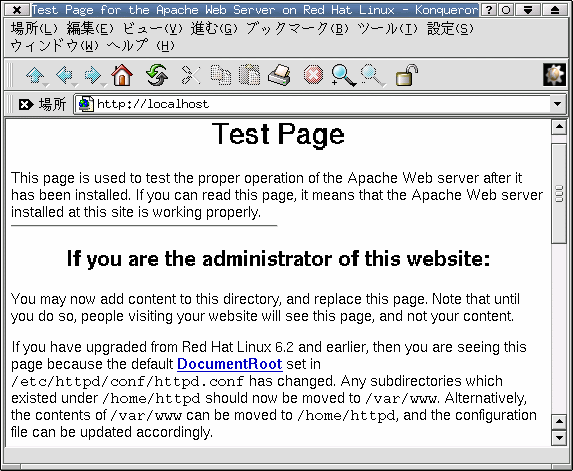Click the page favicon in the location bar

[86, 105]
